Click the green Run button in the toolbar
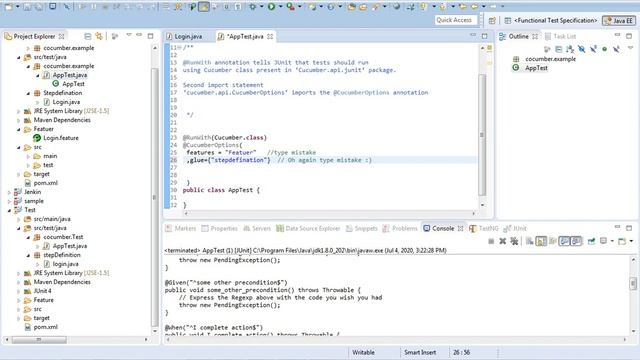 pyautogui.click(x=271, y=7)
